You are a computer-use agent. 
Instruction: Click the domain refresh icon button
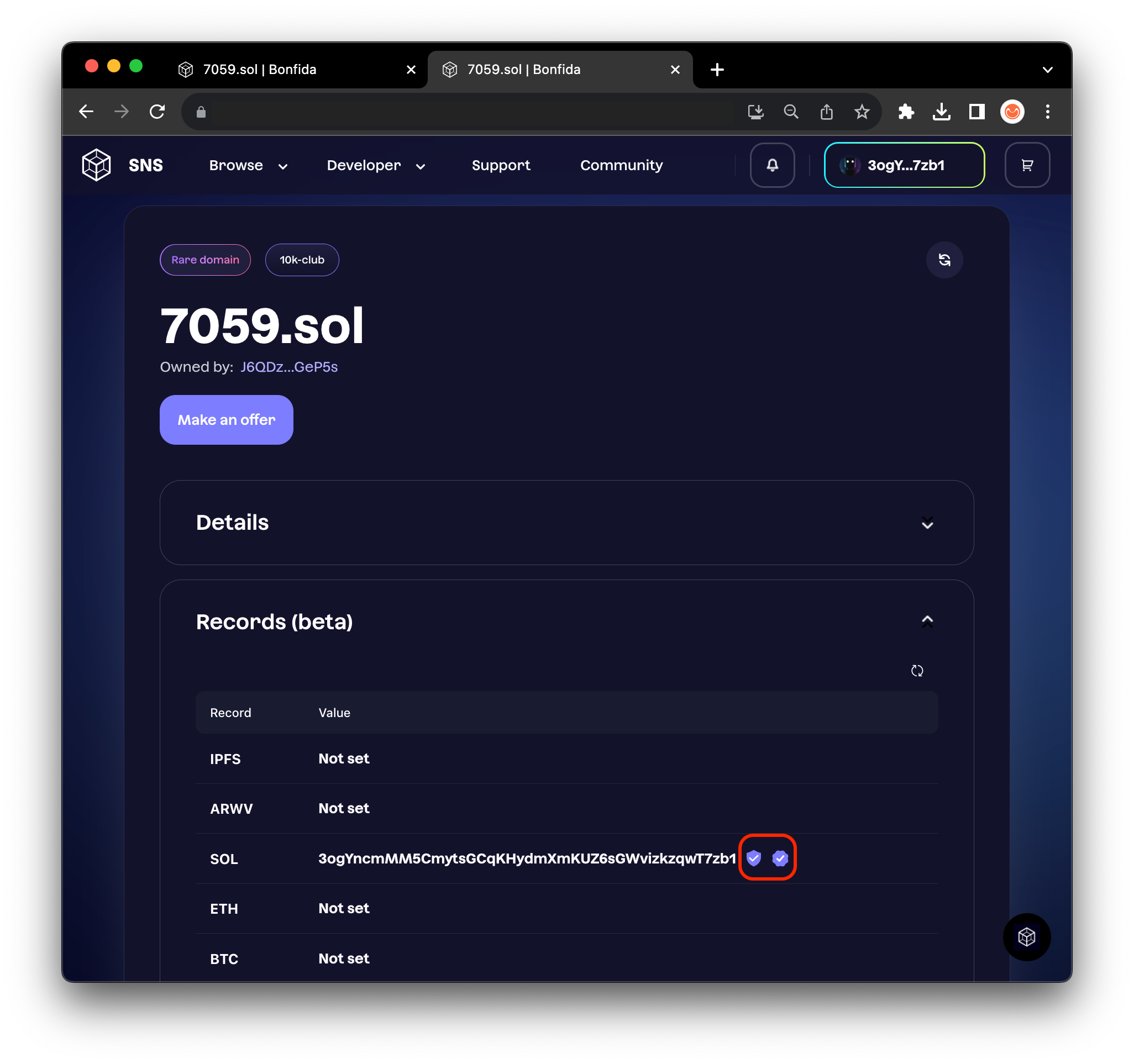(944, 260)
